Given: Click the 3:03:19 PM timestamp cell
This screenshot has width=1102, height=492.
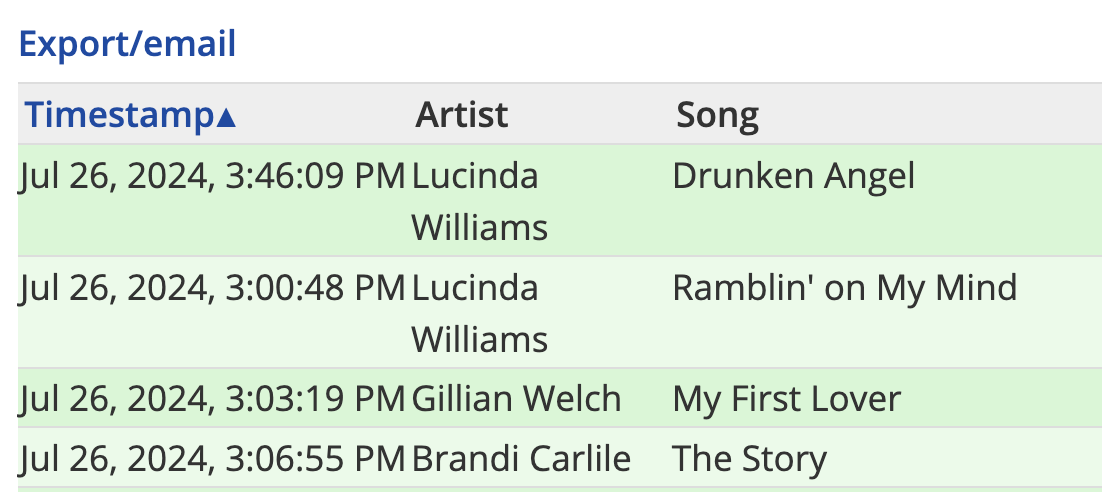Looking at the screenshot, I should coord(212,399).
